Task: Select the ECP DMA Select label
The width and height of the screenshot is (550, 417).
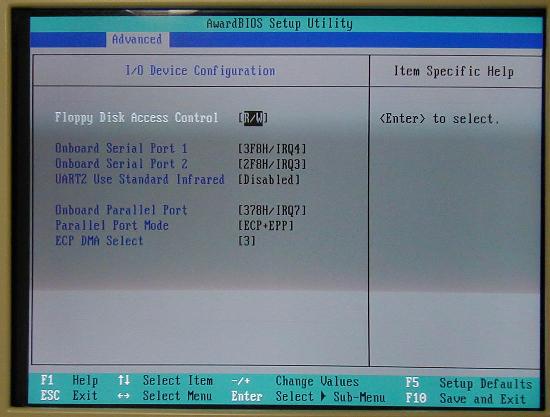Action: [99, 241]
